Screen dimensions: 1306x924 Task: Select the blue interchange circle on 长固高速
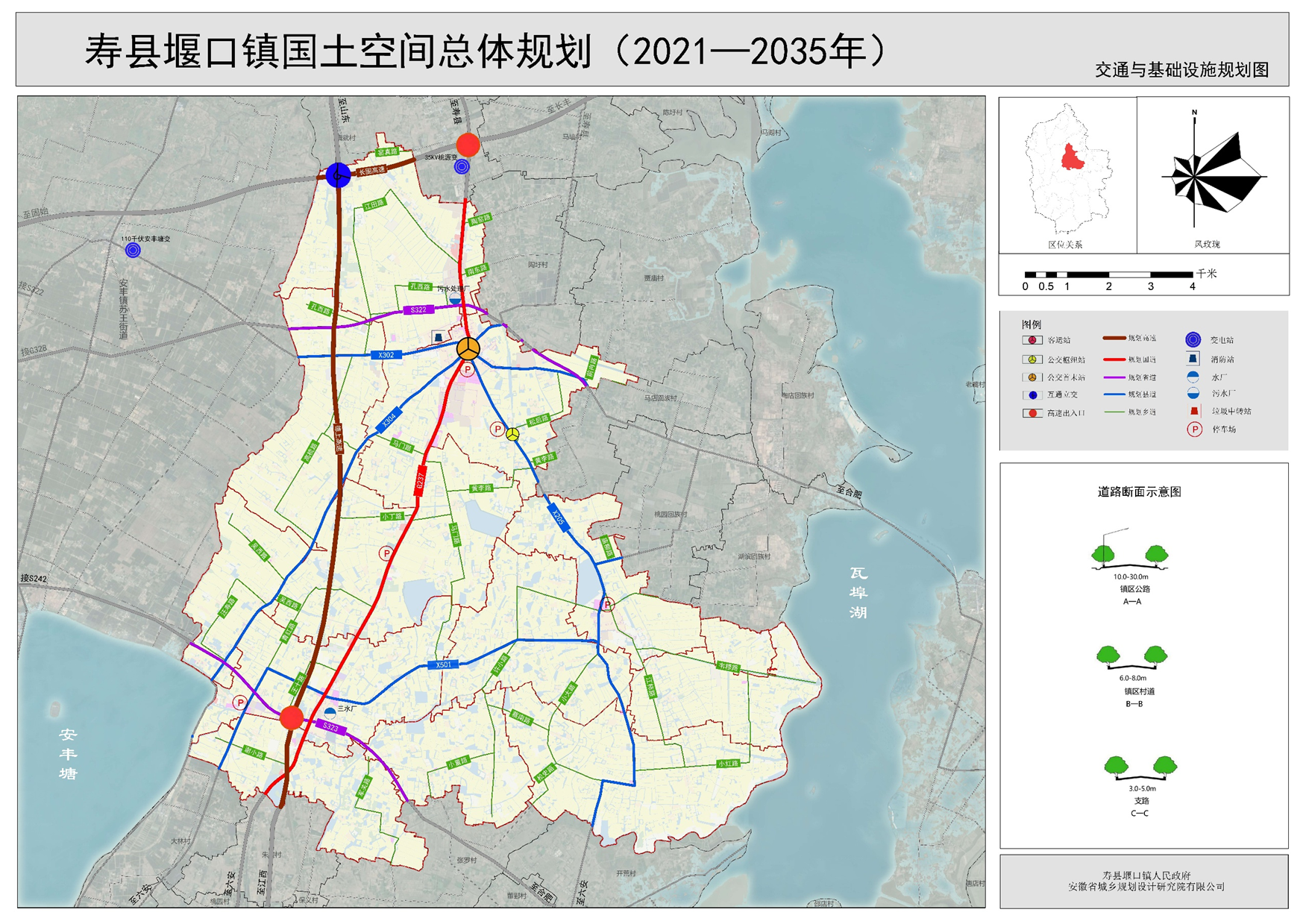tap(338, 175)
